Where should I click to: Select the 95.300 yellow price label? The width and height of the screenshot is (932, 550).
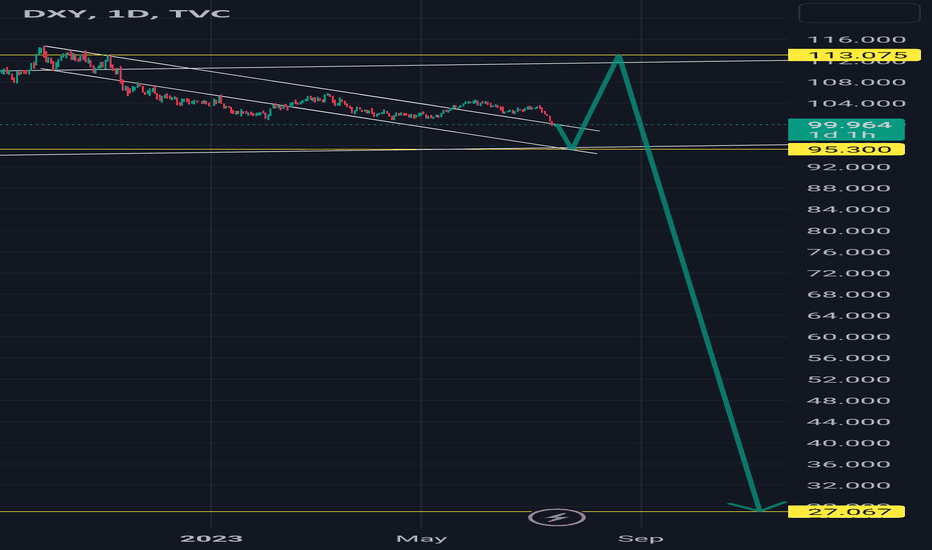point(846,149)
